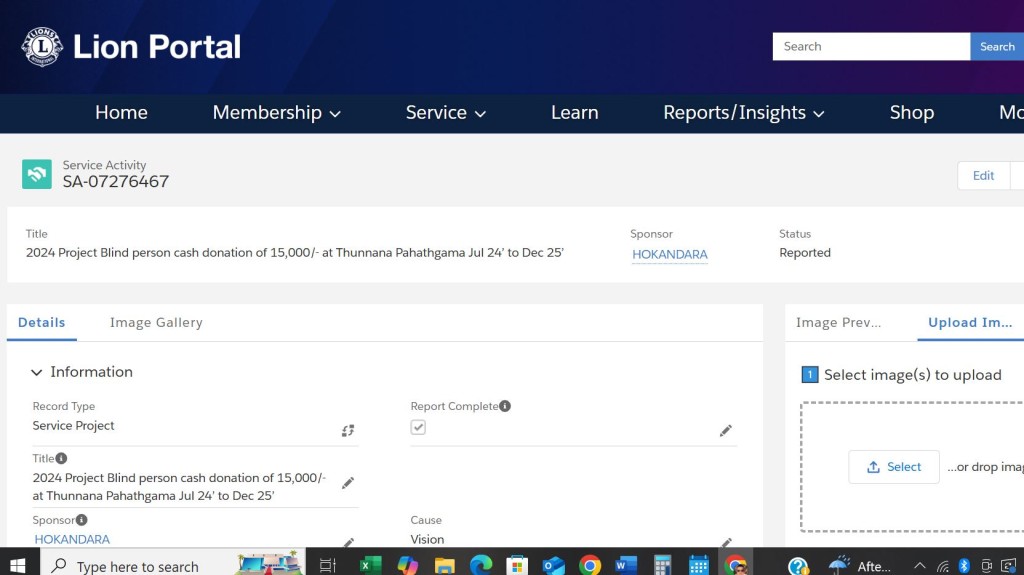
Task: Open Google Chrome from the taskbar
Action: [590, 565]
